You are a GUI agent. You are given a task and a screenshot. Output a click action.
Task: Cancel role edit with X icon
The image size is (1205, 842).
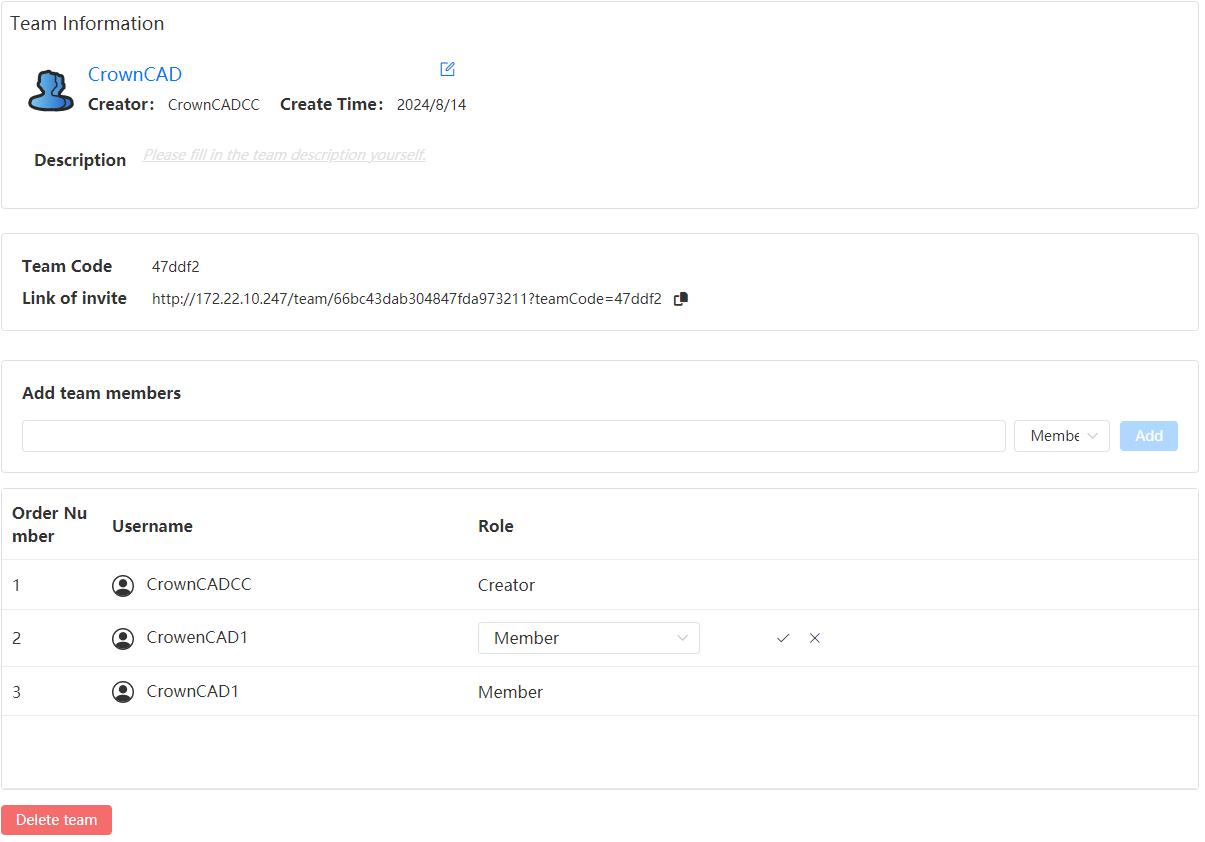pyautogui.click(x=815, y=638)
